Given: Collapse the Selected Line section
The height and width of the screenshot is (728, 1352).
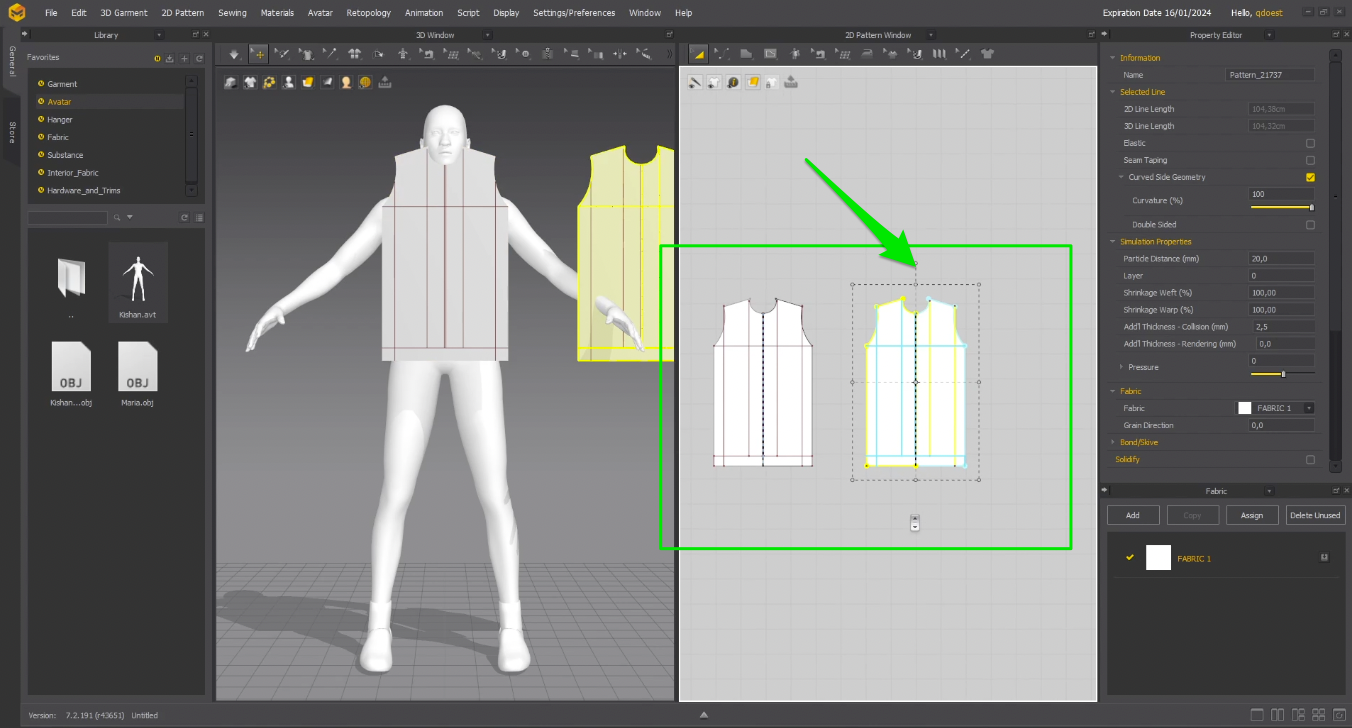Looking at the screenshot, I should (x=1112, y=92).
